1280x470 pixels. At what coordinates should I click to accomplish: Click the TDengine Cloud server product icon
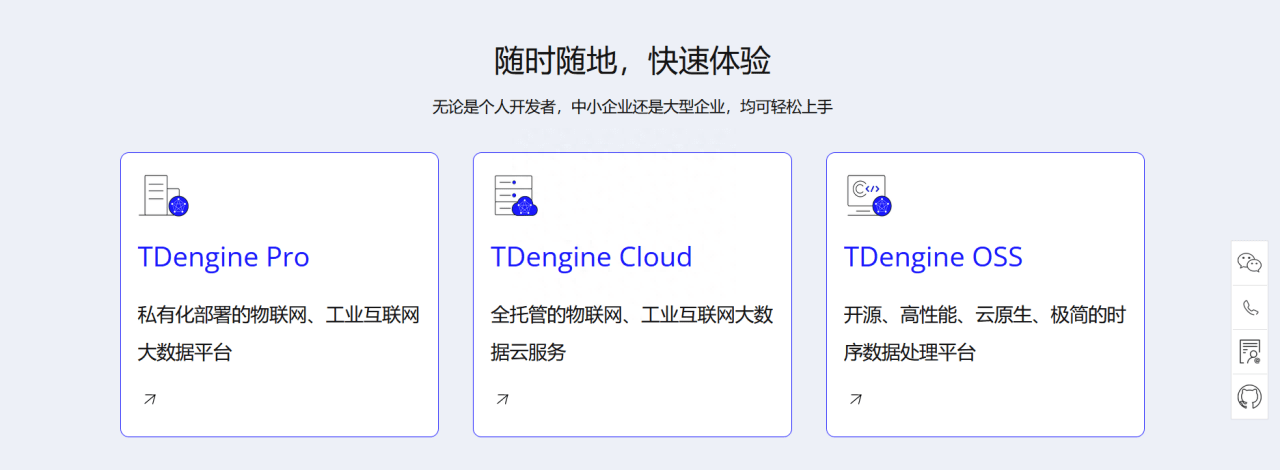point(516,196)
